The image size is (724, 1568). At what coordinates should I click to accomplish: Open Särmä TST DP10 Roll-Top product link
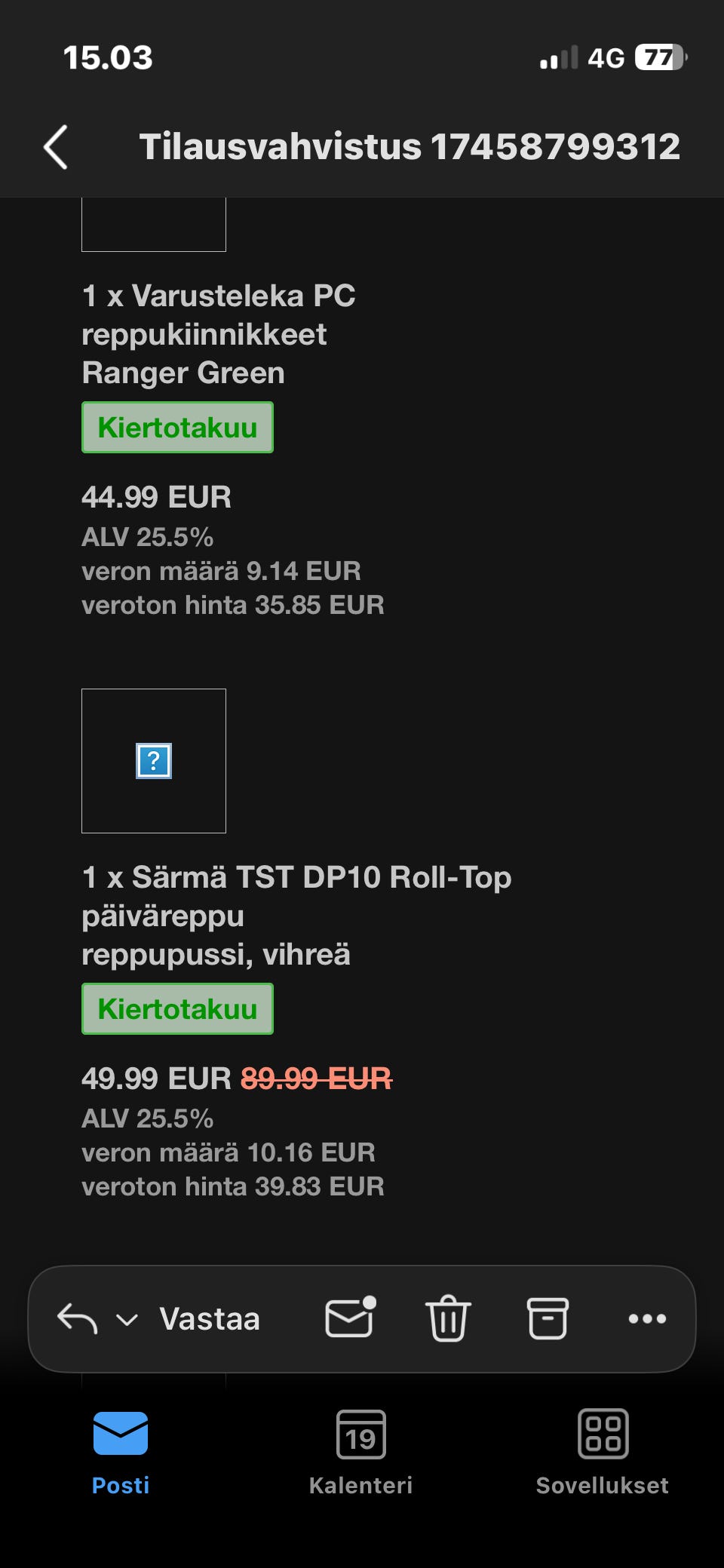click(296, 916)
